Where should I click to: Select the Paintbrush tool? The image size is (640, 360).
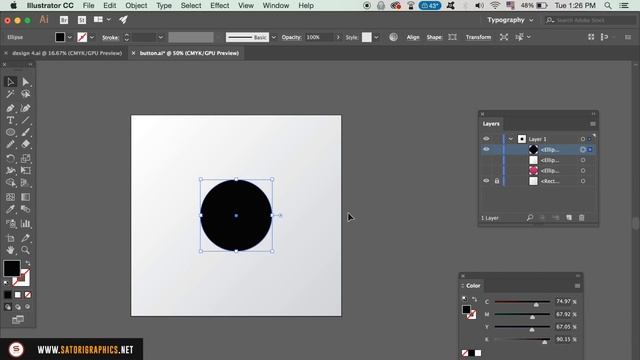[25, 132]
